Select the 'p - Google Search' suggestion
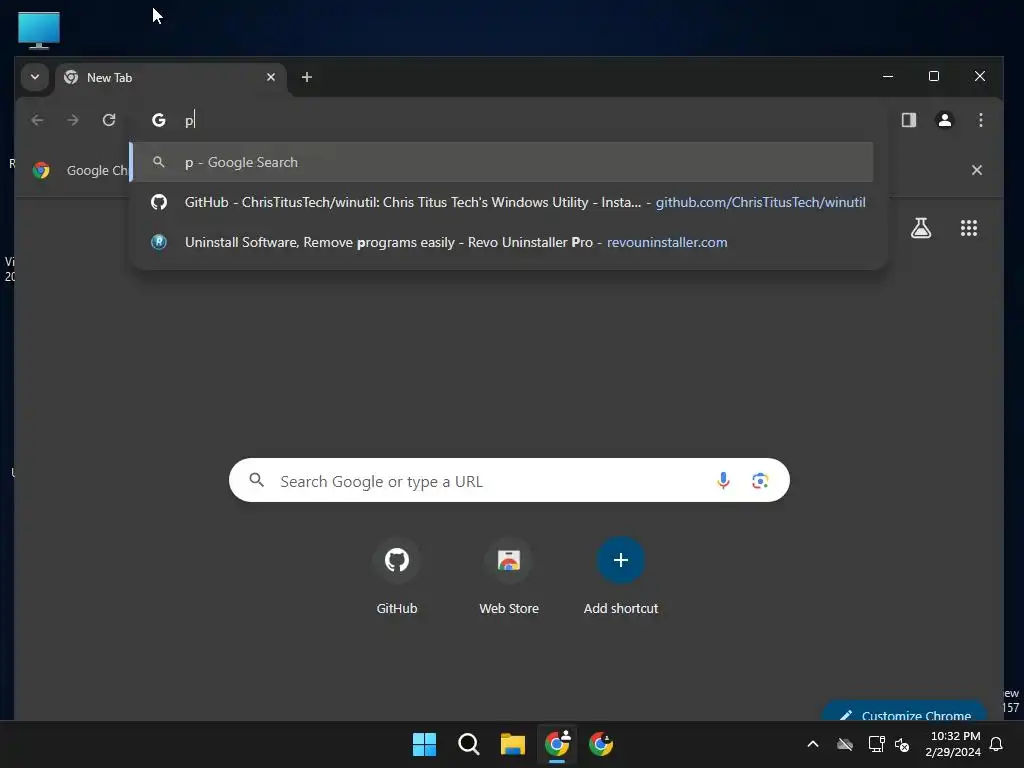The image size is (1024, 768). coord(502,162)
